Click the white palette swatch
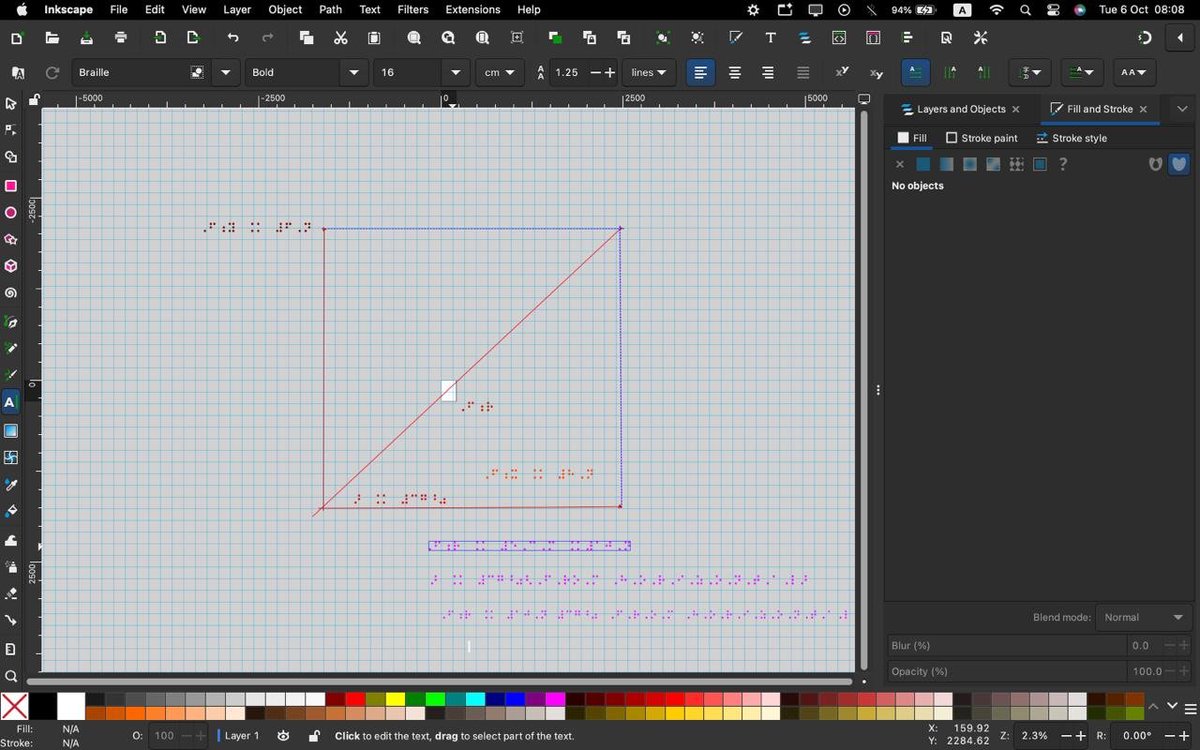This screenshot has height=750, width=1200. 71,706
